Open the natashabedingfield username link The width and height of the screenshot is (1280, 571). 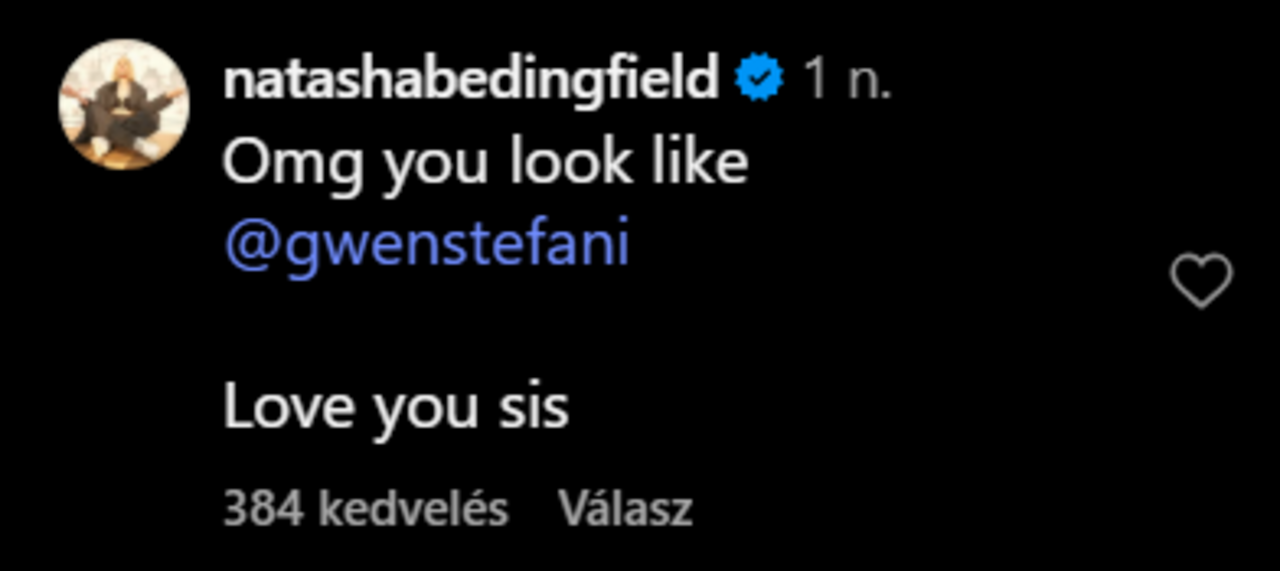[471, 80]
